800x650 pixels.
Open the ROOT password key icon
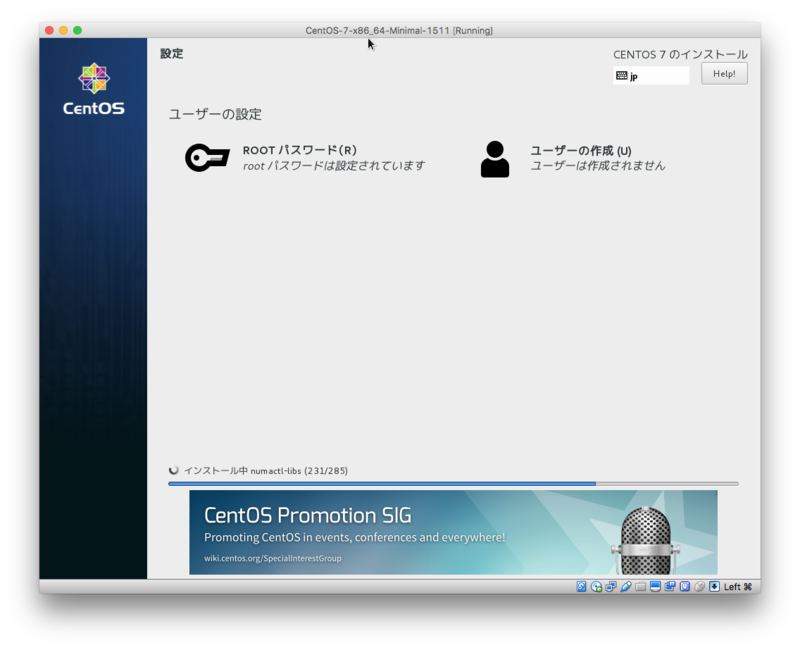207,158
